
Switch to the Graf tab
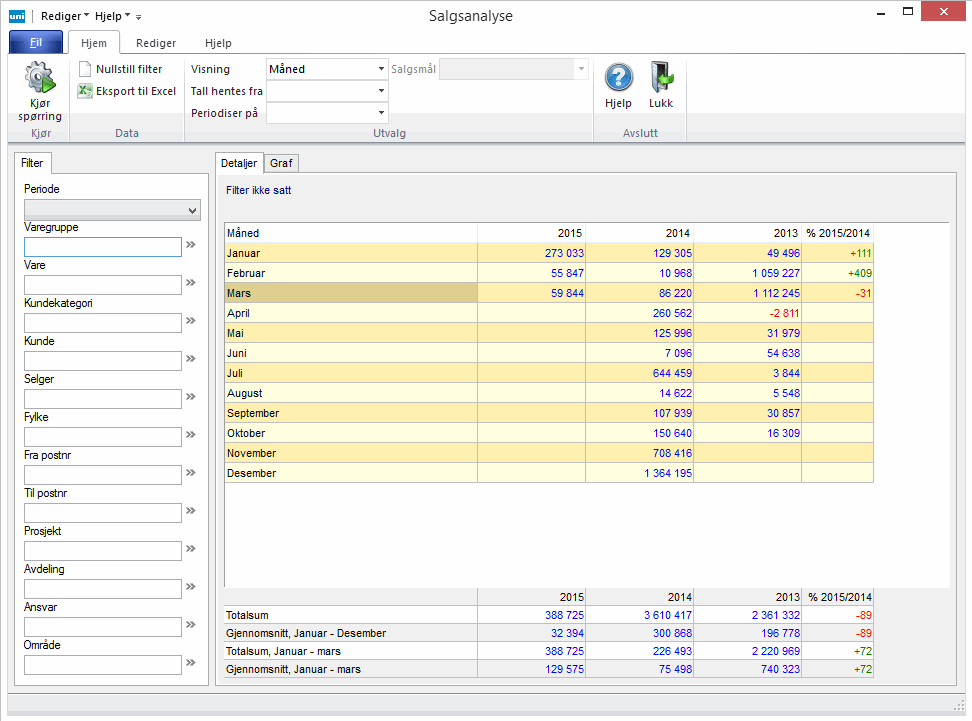(x=281, y=163)
